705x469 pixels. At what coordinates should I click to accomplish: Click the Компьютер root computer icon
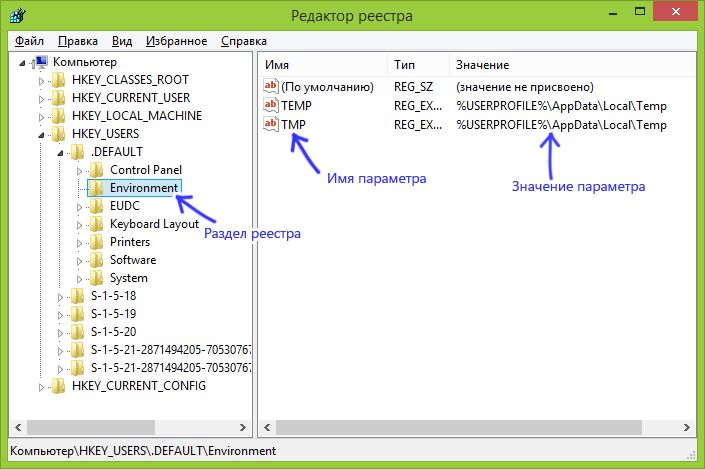coord(40,62)
